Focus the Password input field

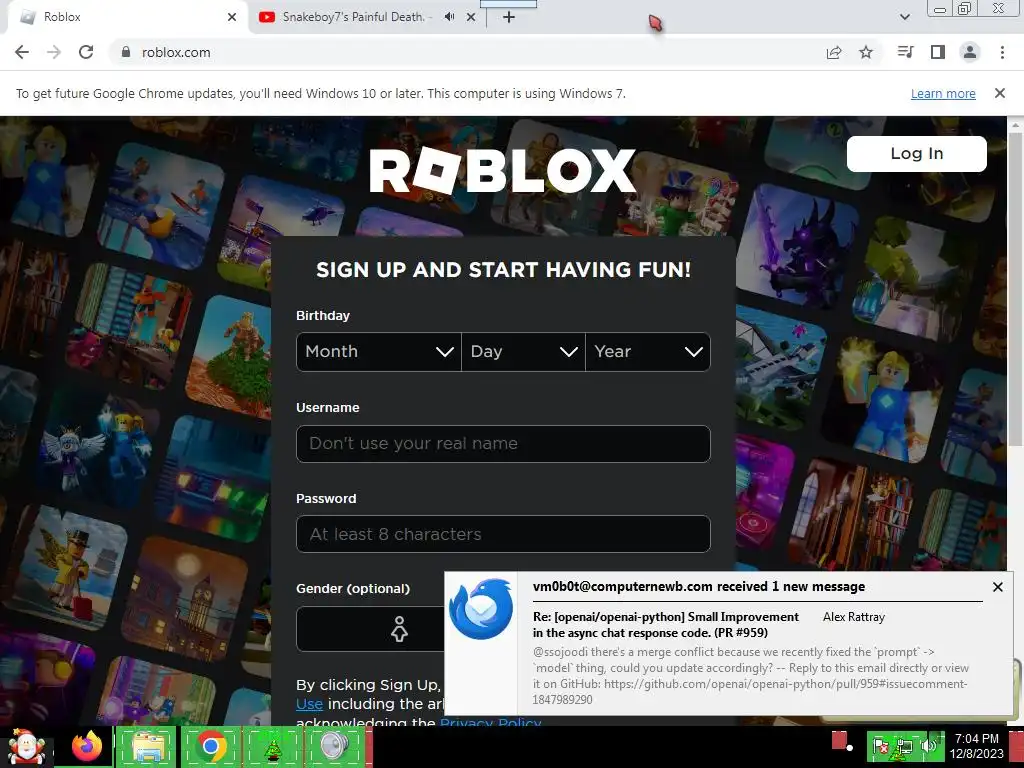503,534
